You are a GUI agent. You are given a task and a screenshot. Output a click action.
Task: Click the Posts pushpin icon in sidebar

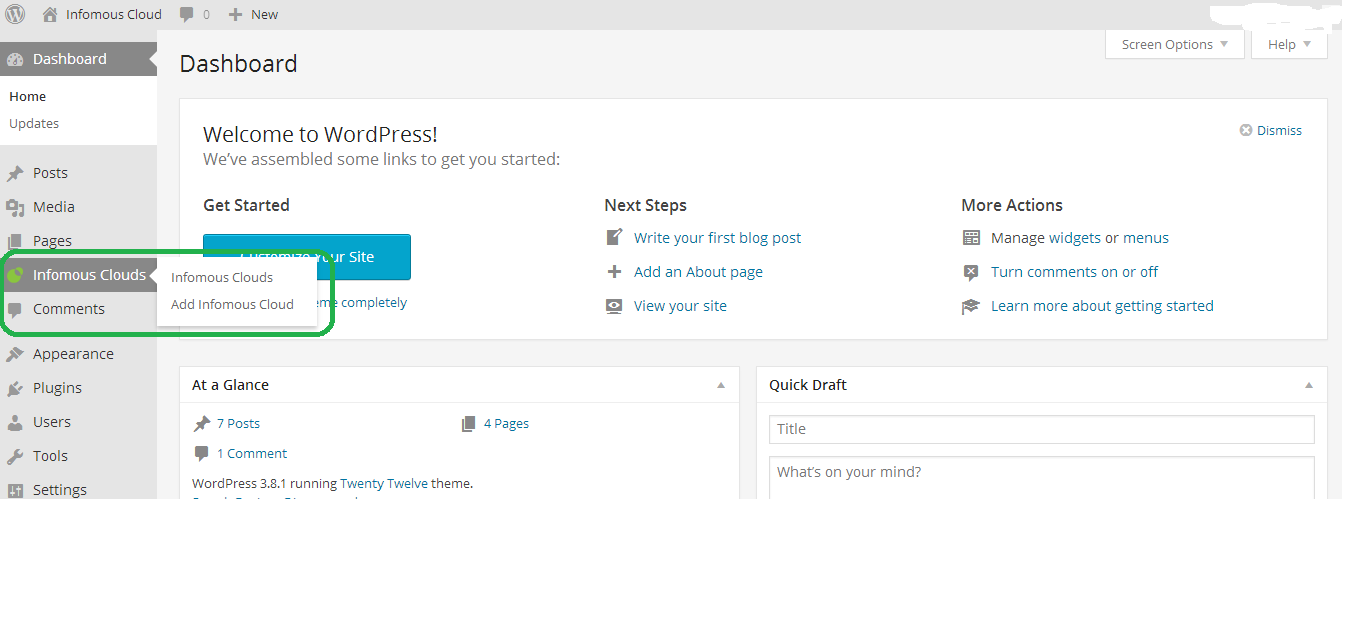(15, 173)
